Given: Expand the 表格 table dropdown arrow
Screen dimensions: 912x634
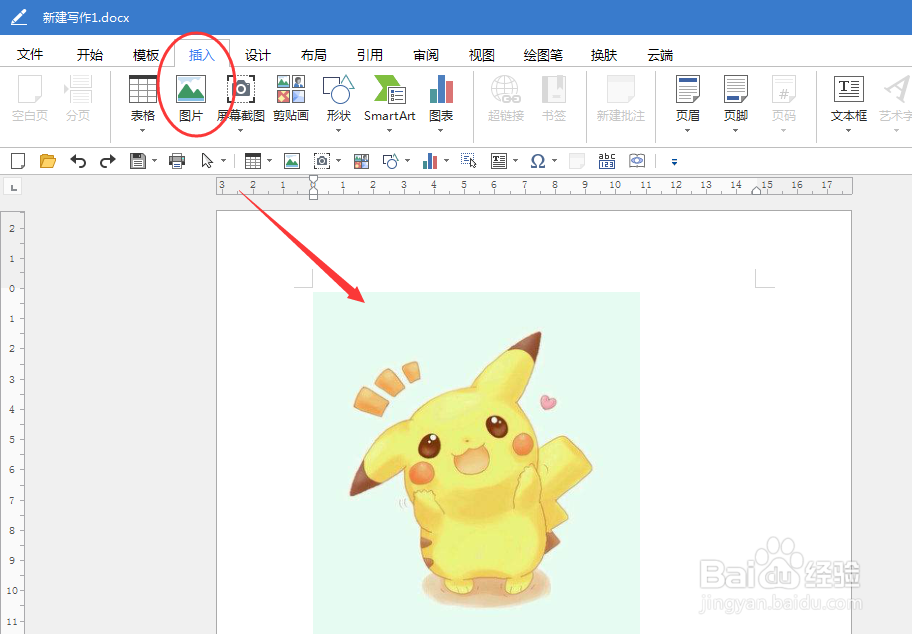Looking at the screenshot, I should click(142, 130).
